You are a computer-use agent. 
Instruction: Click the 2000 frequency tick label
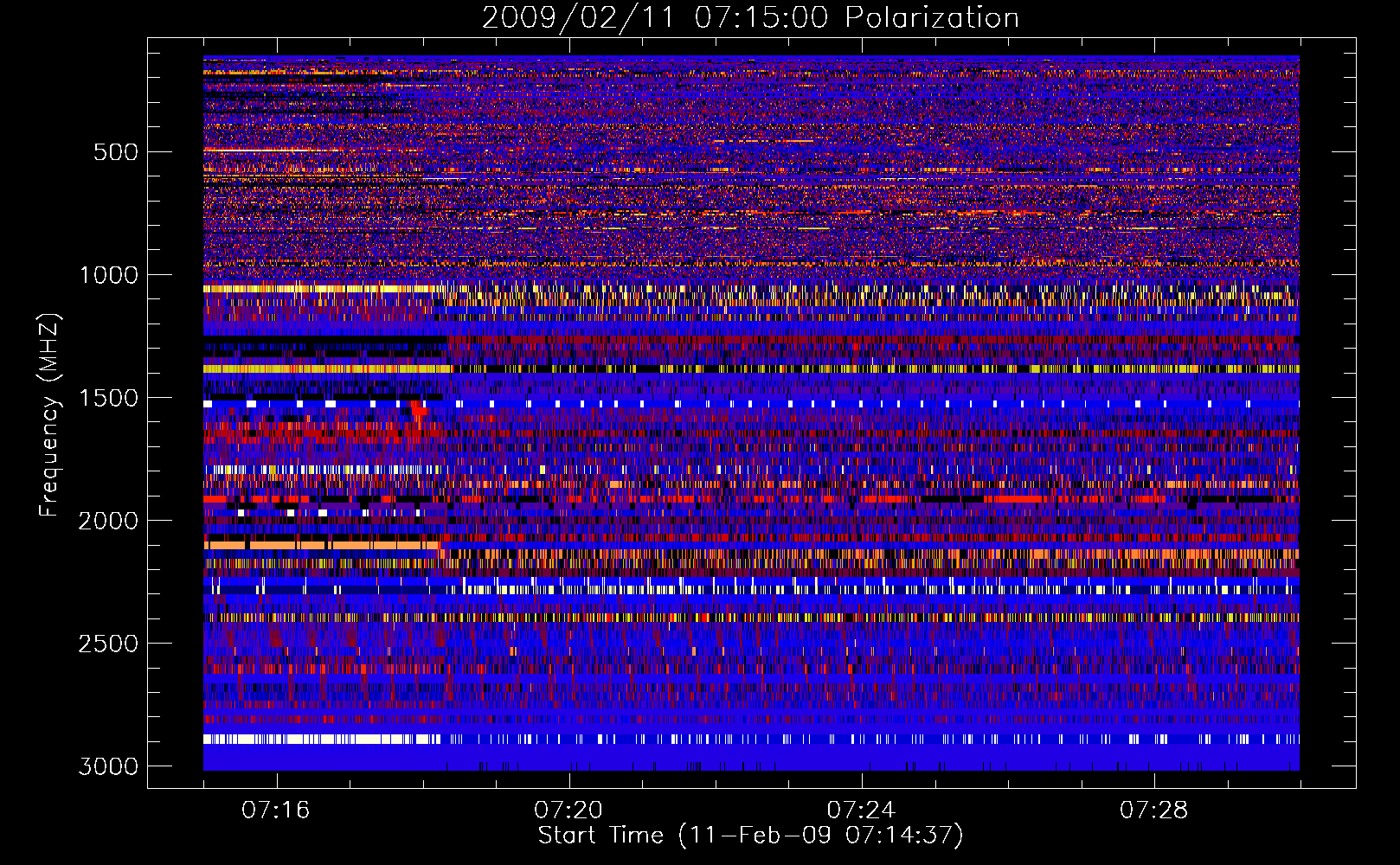[108, 521]
